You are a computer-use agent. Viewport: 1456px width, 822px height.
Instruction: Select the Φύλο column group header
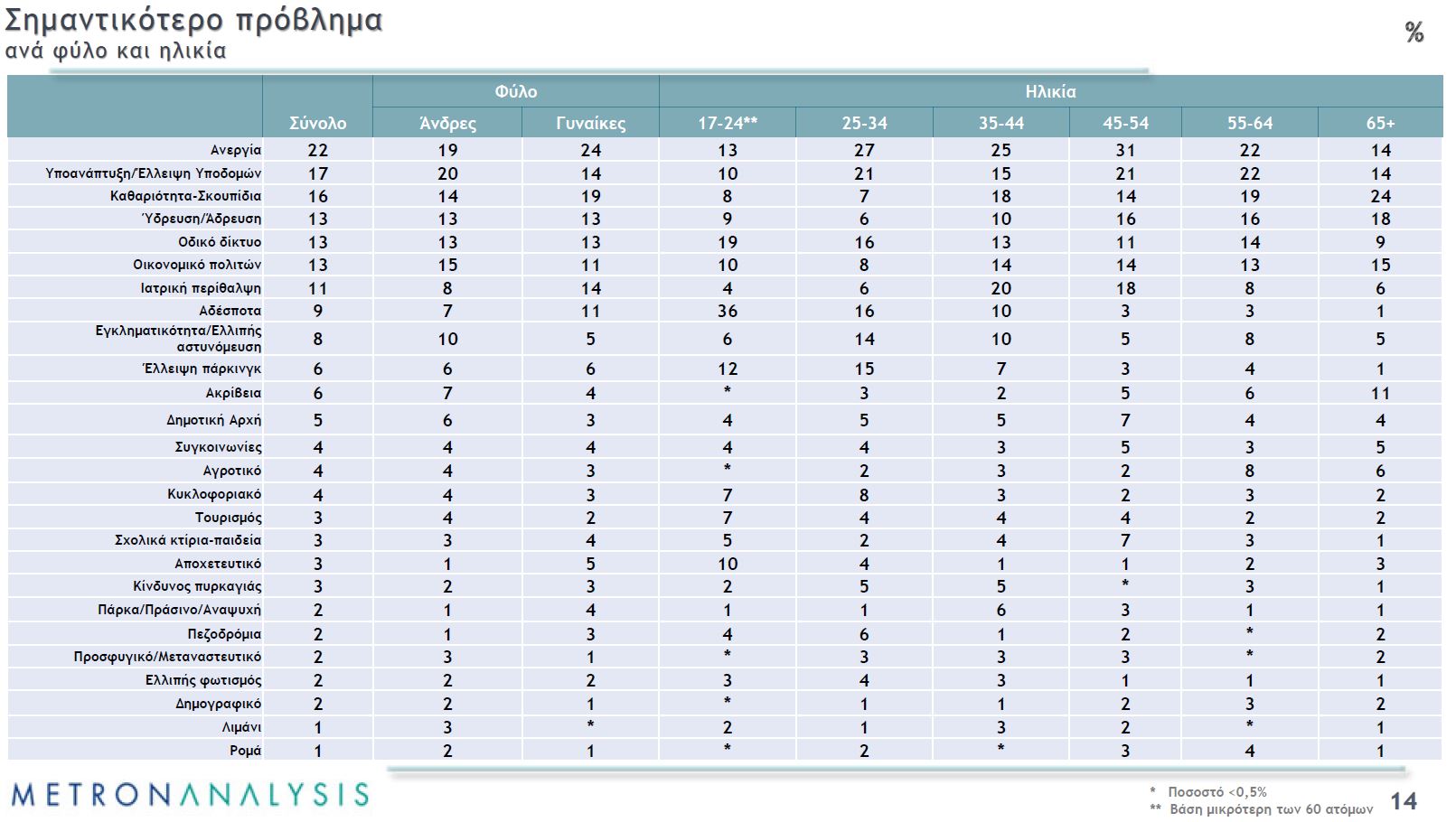(515, 91)
